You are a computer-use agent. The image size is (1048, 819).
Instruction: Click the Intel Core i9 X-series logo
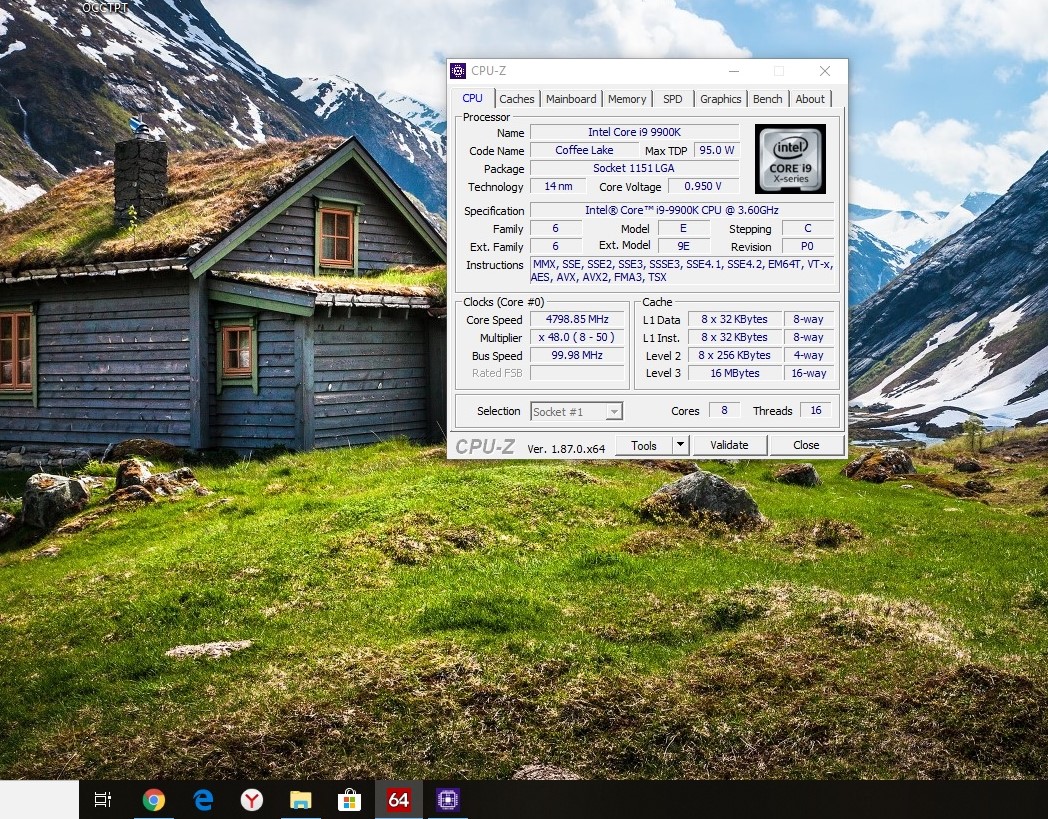coord(790,158)
